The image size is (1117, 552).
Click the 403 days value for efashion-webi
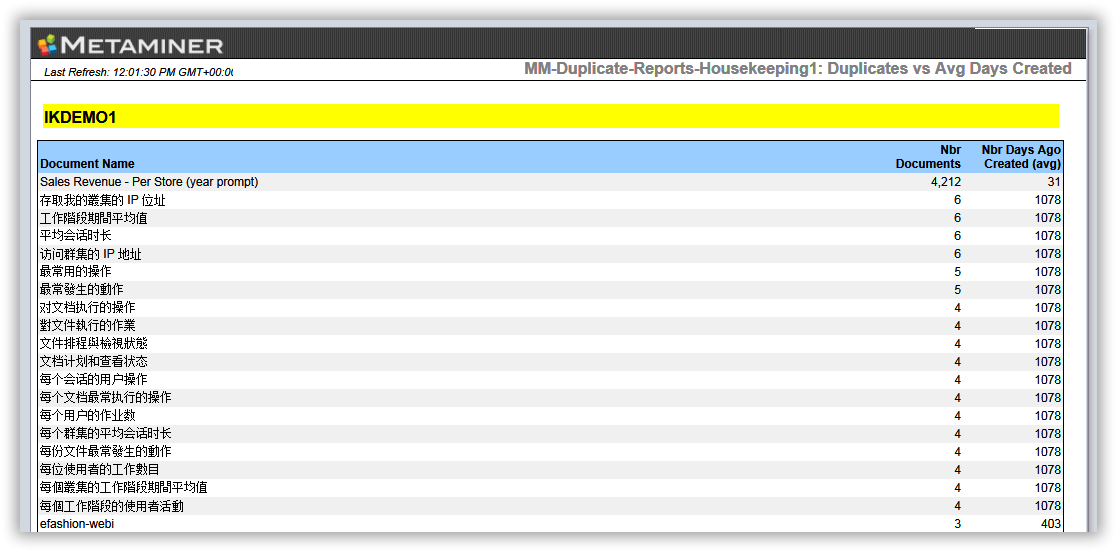click(x=1051, y=524)
